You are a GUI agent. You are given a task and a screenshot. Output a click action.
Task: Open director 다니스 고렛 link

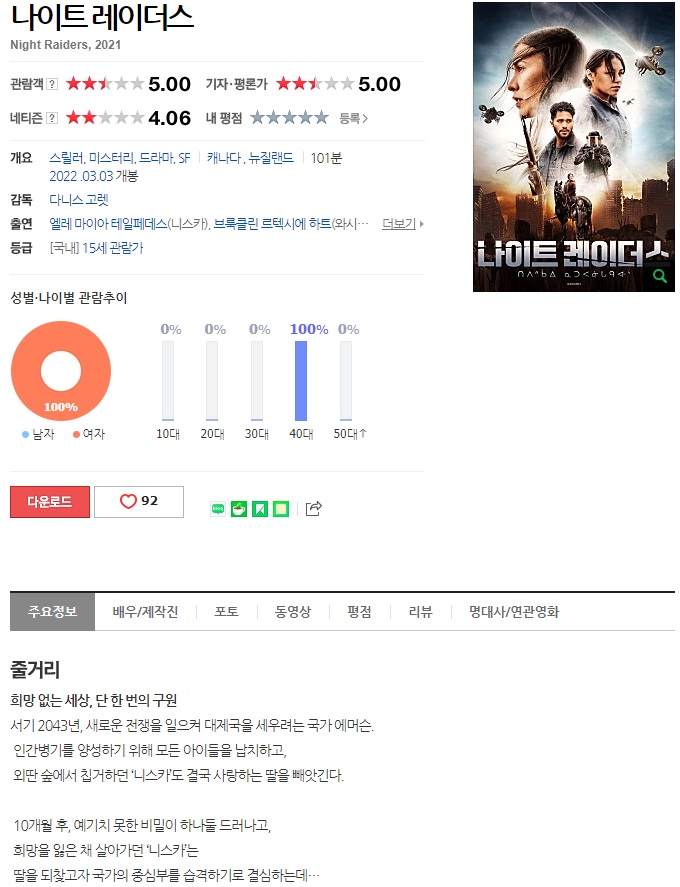point(79,200)
